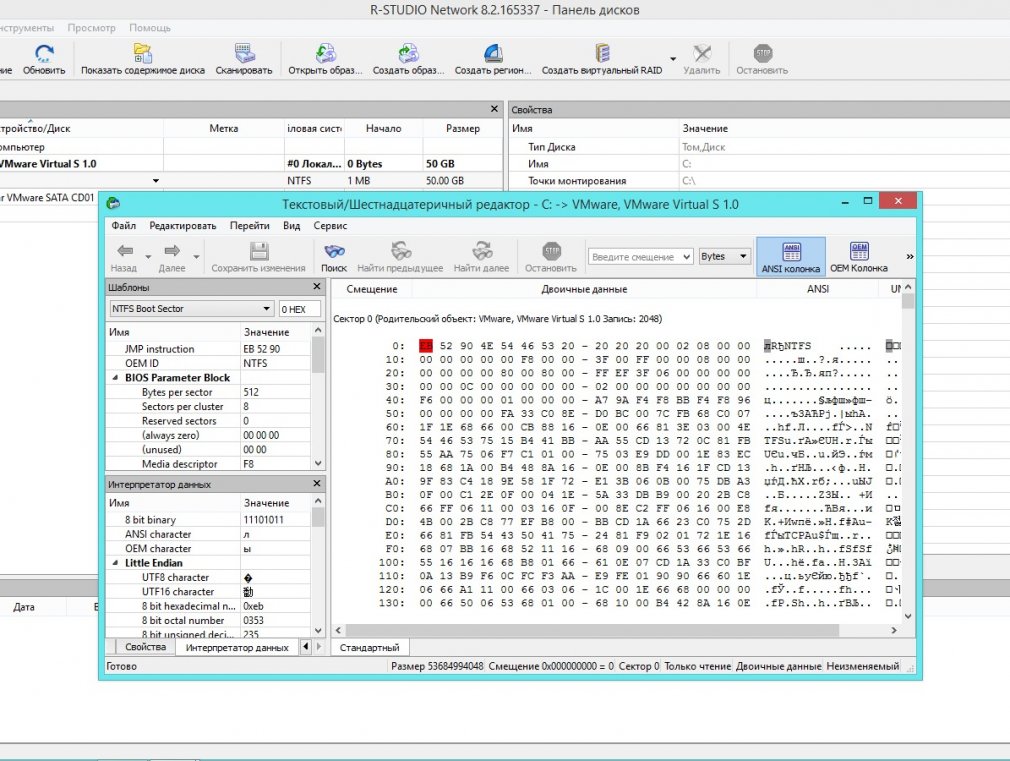Image resolution: width=1010 pixels, height=761 pixels.
Task: Click the Создать образ toolbar icon
Action: (408, 53)
